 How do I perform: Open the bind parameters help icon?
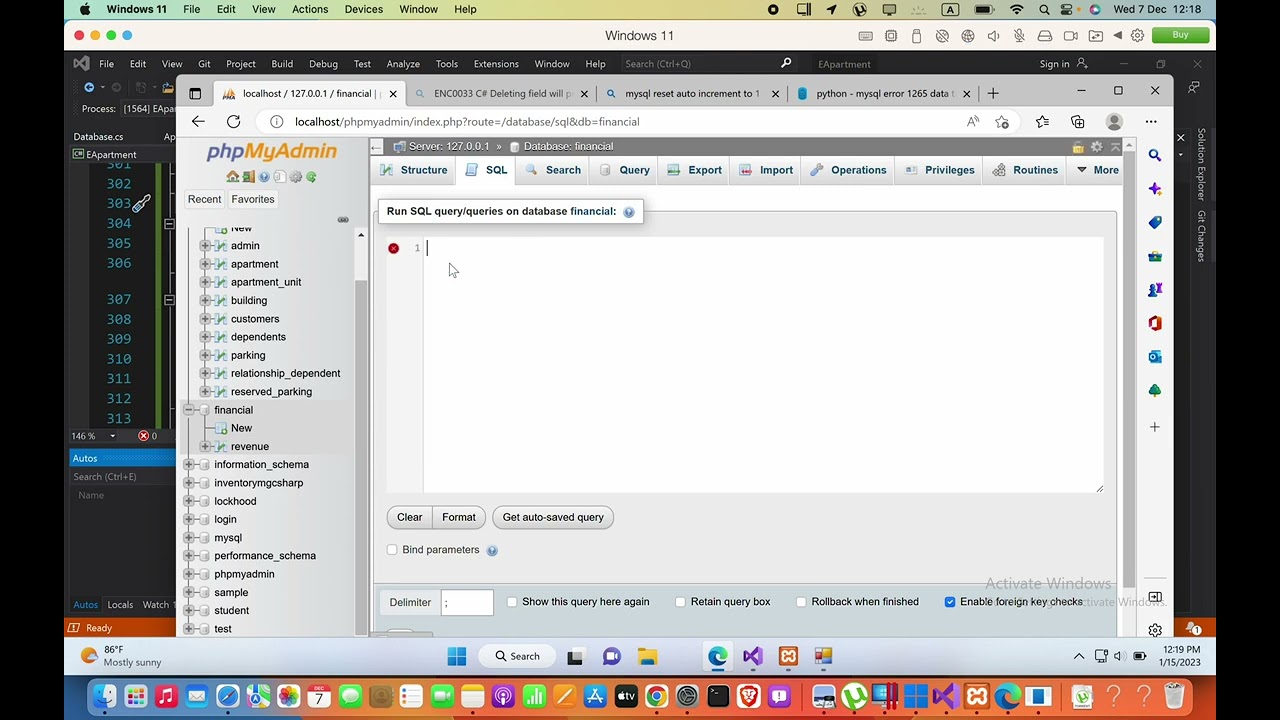[x=492, y=550]
